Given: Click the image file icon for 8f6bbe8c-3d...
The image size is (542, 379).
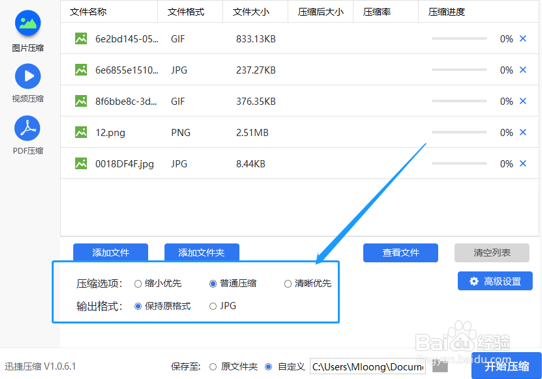Looking at the screenshot, I should click(x=81, y=101).
